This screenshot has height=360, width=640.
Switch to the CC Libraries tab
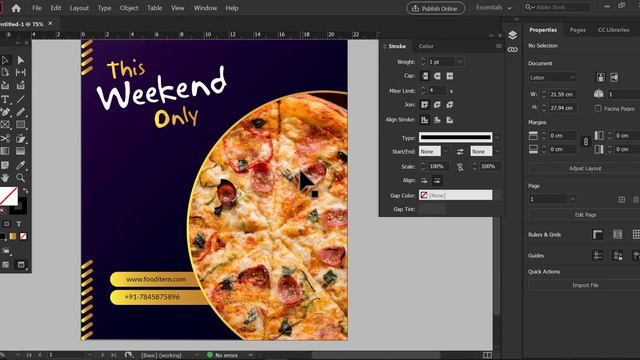(613, 30)
